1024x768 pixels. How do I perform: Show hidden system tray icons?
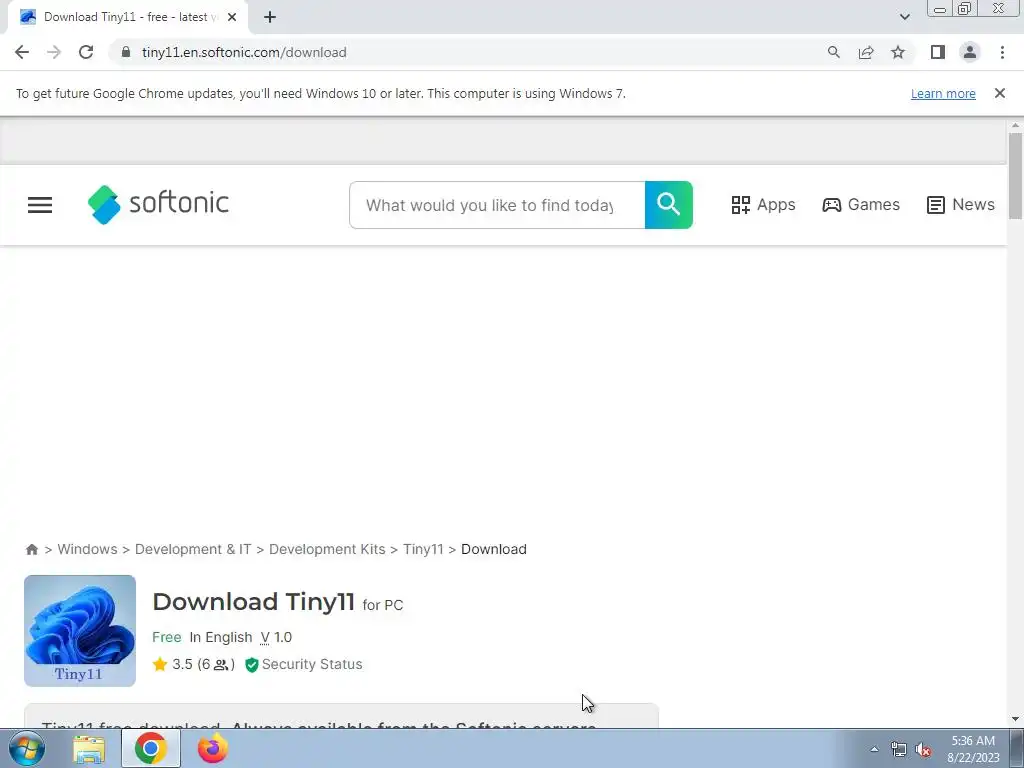coord(874,750)
